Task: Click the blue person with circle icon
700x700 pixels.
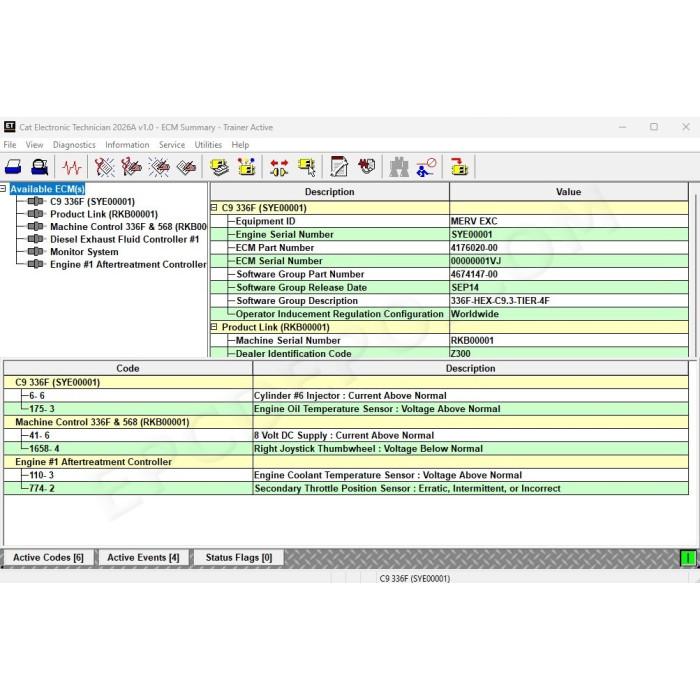Action: pyautogui.click(x=426, y=167)
